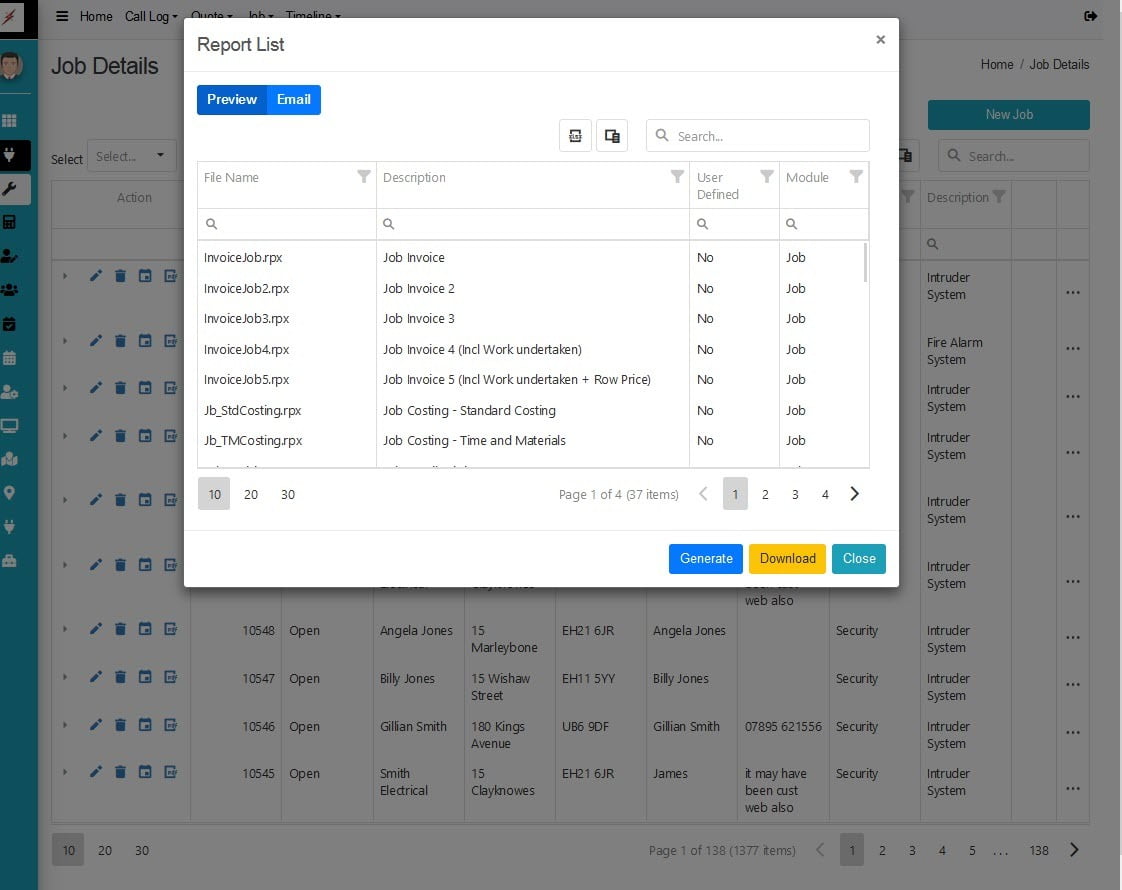Viewport: 1122px width, 890px height.
Task: Open the column chooser icon in Report List
Action: 612,136
